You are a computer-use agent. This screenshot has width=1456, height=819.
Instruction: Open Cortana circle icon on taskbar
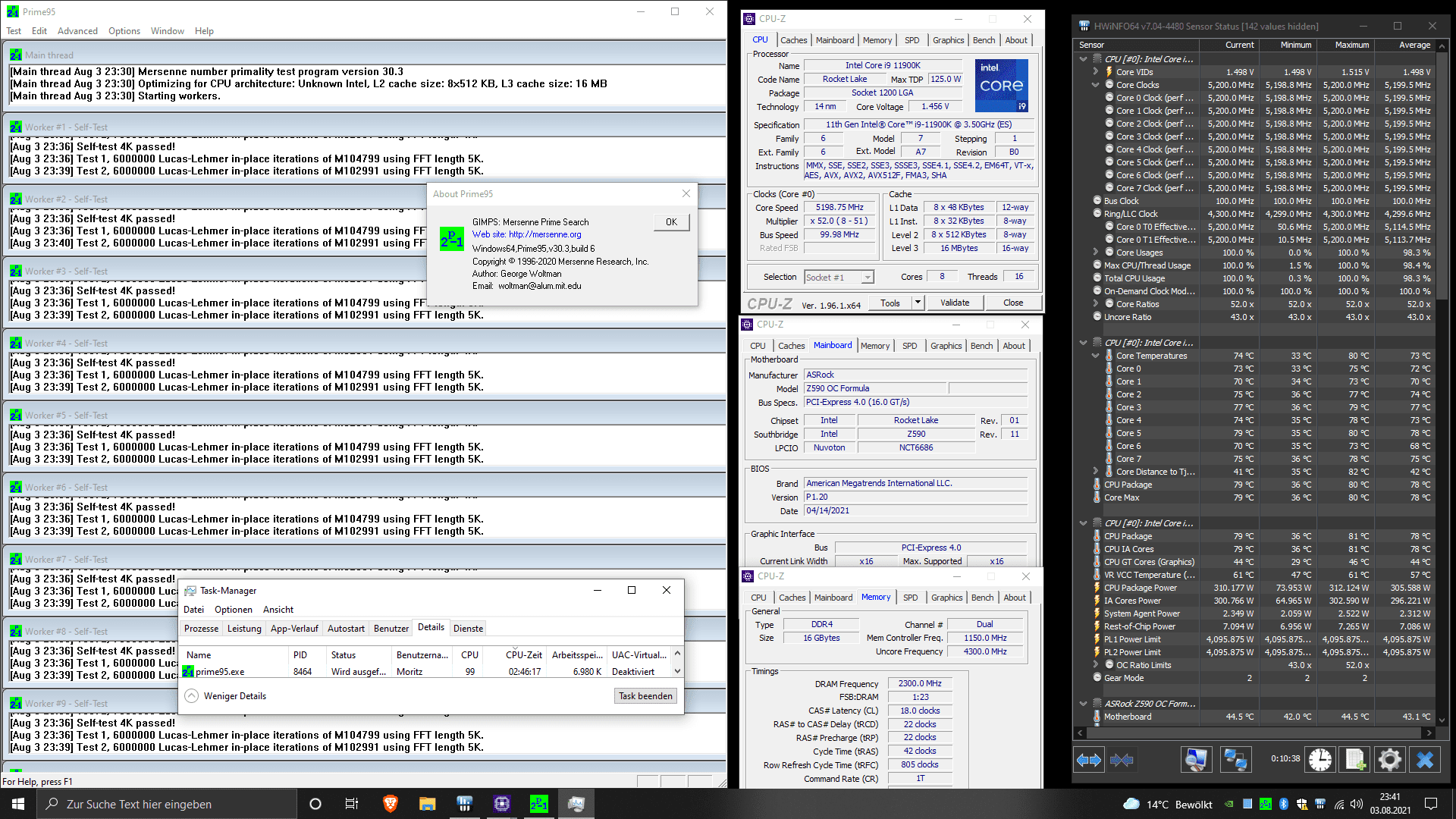click(315, 804)
